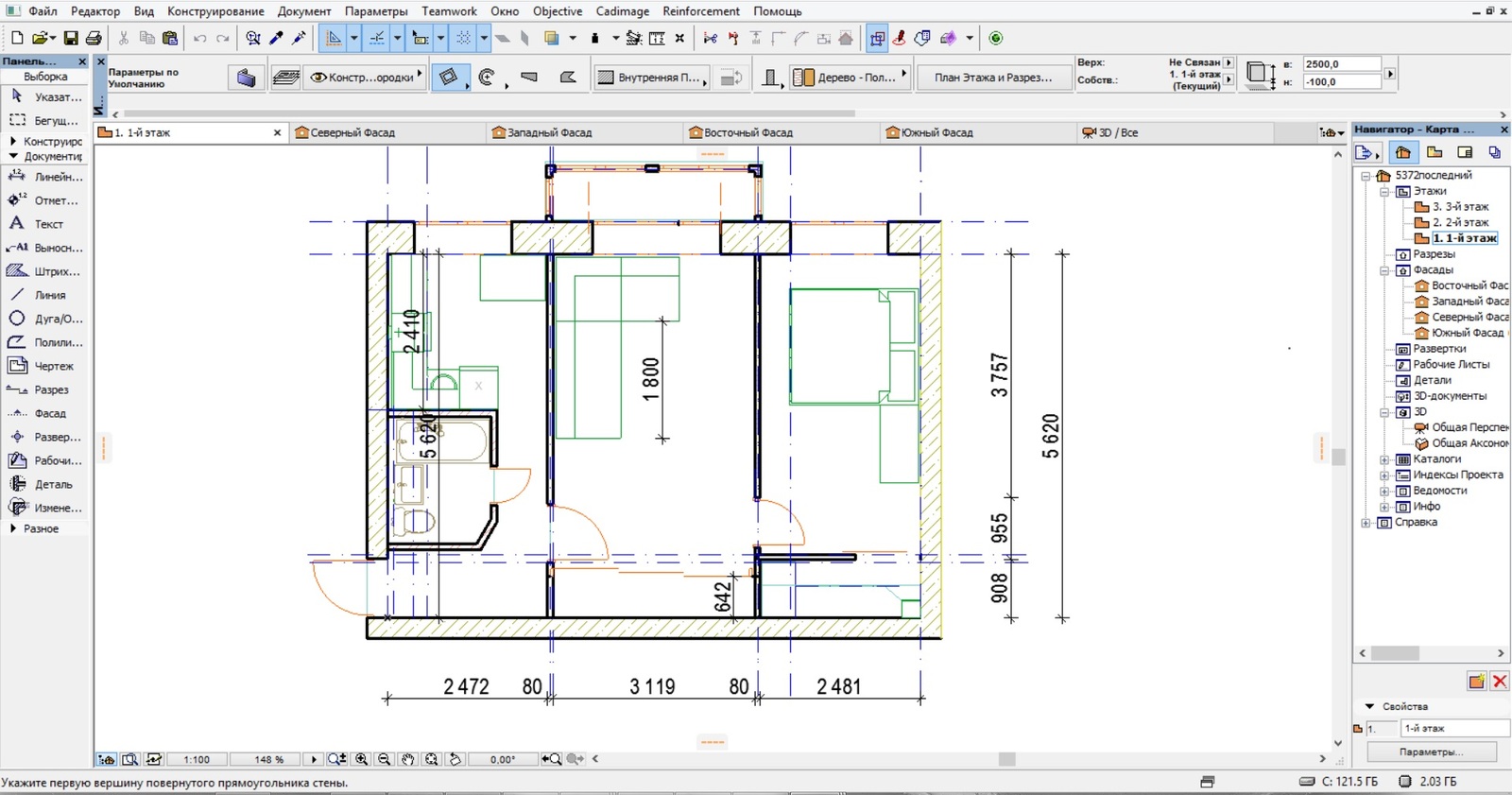Image resolution: width=1512 pixels, height=795 pixels.
Task: Click the wall height 2500,0 input field
Action: [x=1341, y=64]
